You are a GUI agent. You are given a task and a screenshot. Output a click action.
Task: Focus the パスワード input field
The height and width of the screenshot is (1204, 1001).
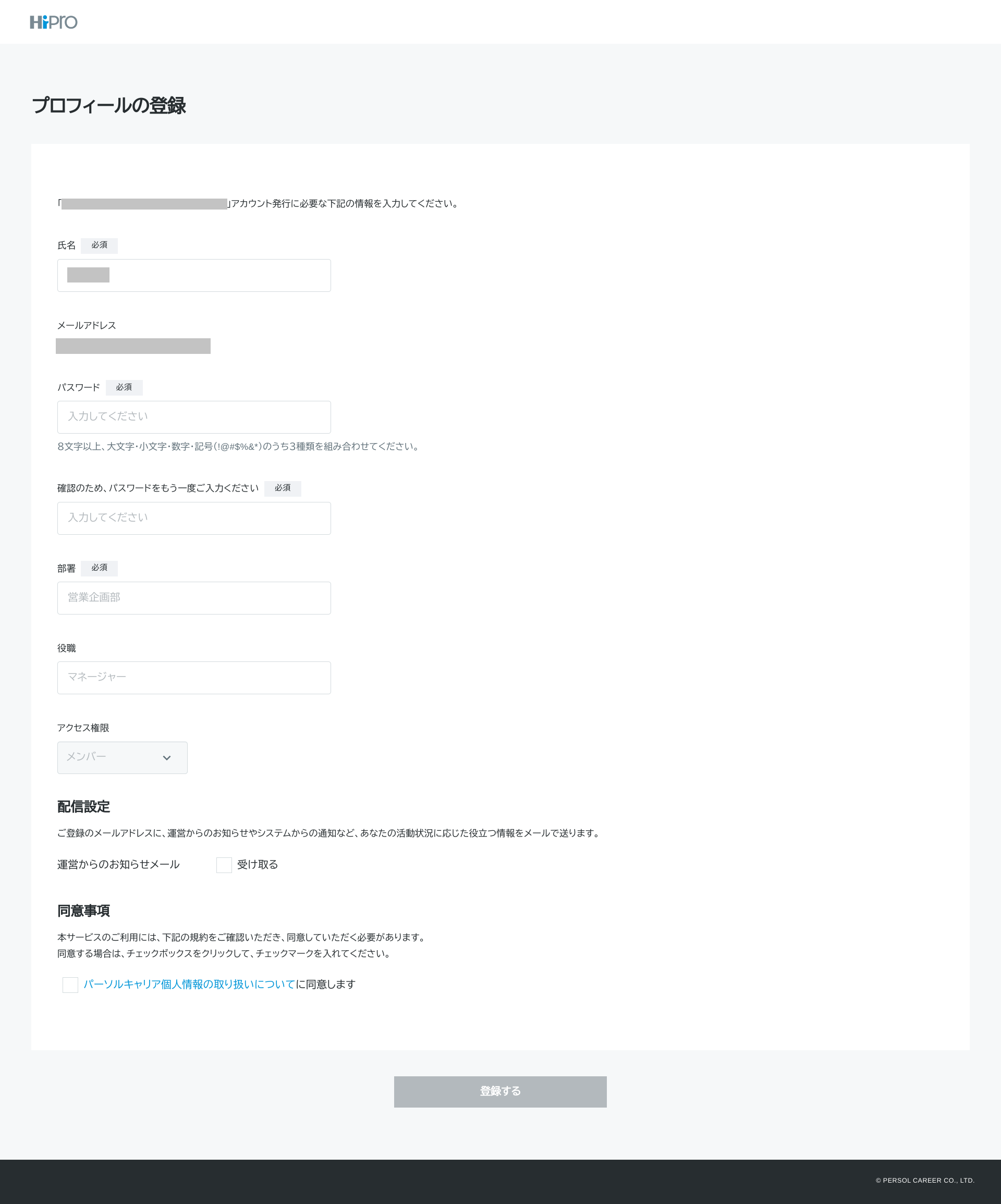click(x=194, y=417)
